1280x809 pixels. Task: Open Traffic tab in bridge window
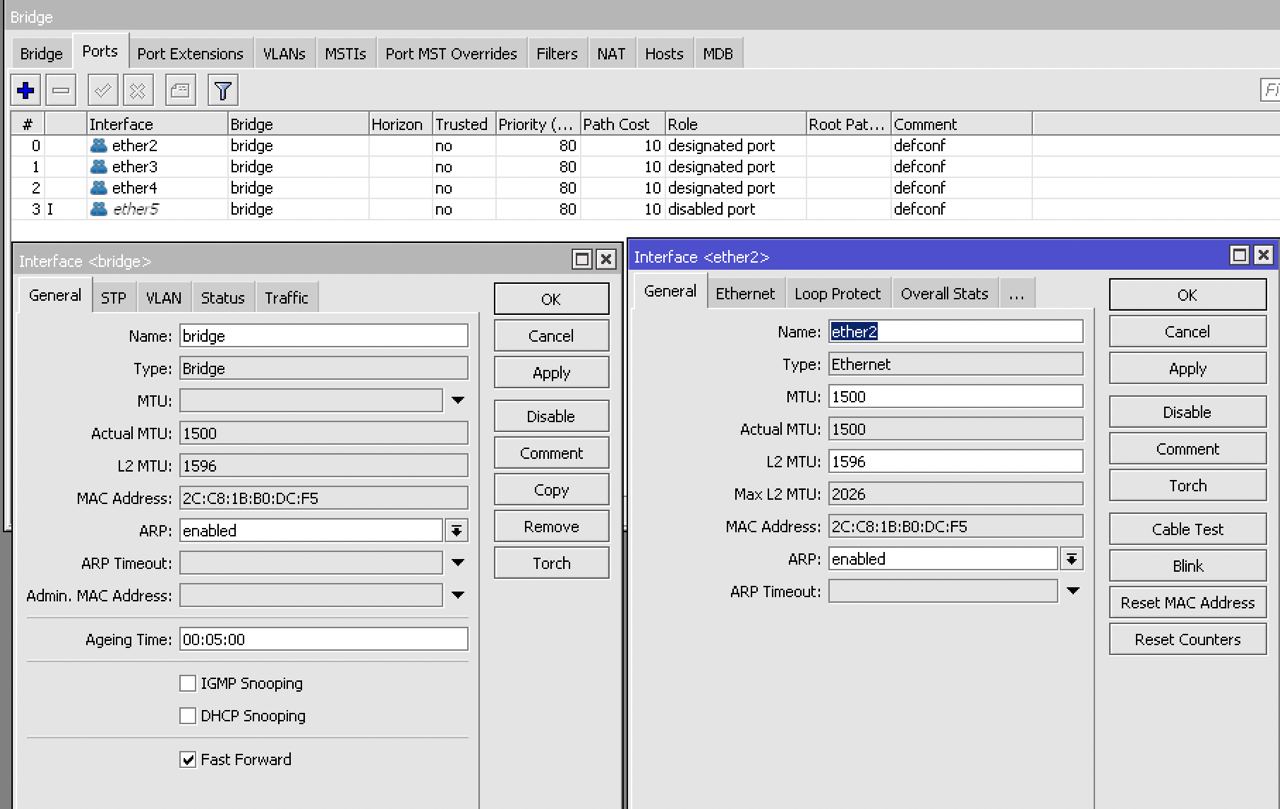point(287,297)
